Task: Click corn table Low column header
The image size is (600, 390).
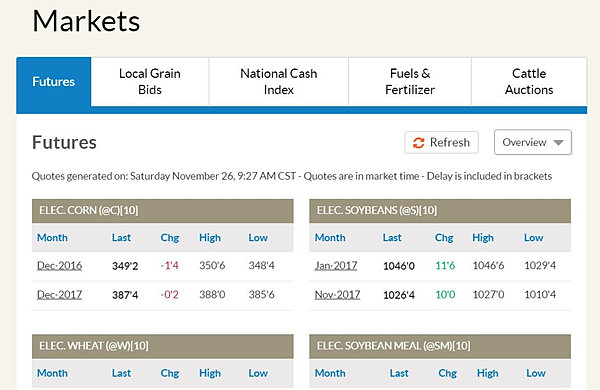Action: tap(258, 238)
